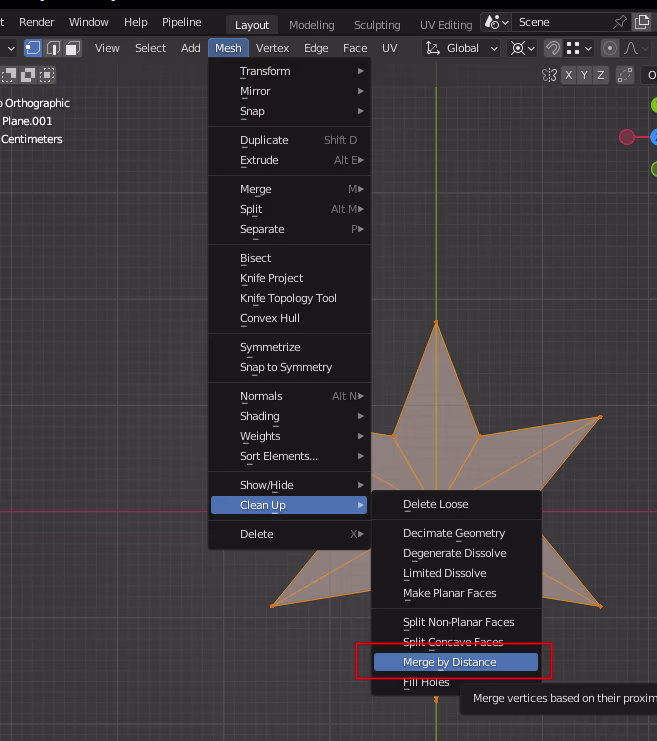Pin the scene to workspace

(x=619, y=22)
